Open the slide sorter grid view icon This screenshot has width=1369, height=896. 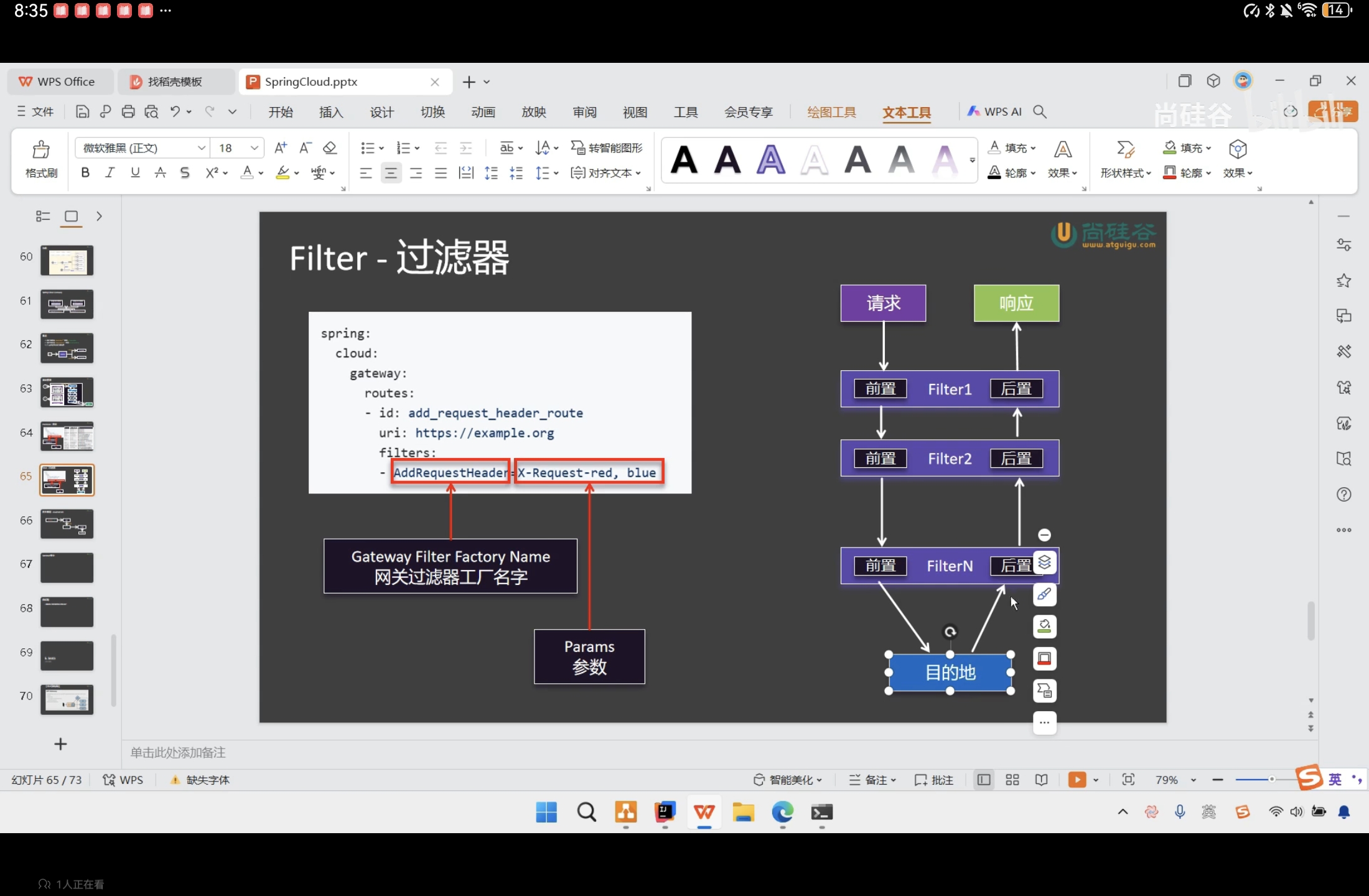[x=1012, y=780]
